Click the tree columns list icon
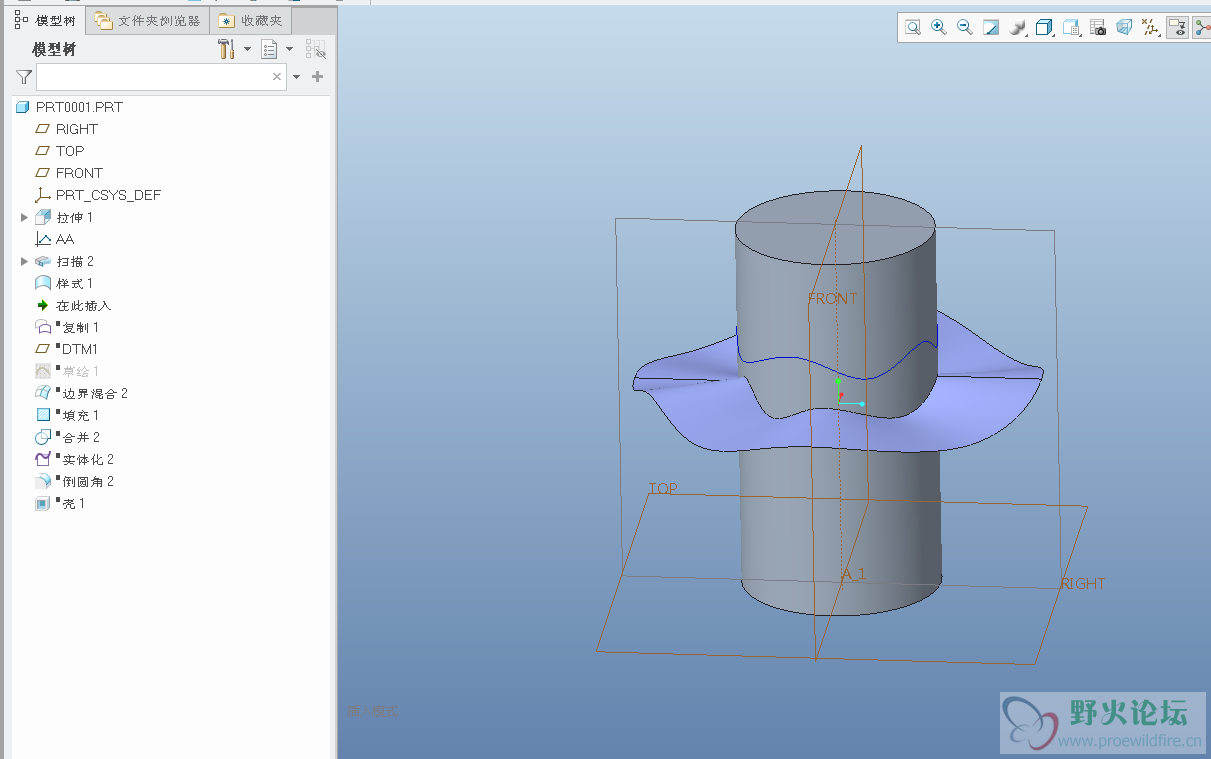This screenshot has width=1211, height=759. [269, 49]
